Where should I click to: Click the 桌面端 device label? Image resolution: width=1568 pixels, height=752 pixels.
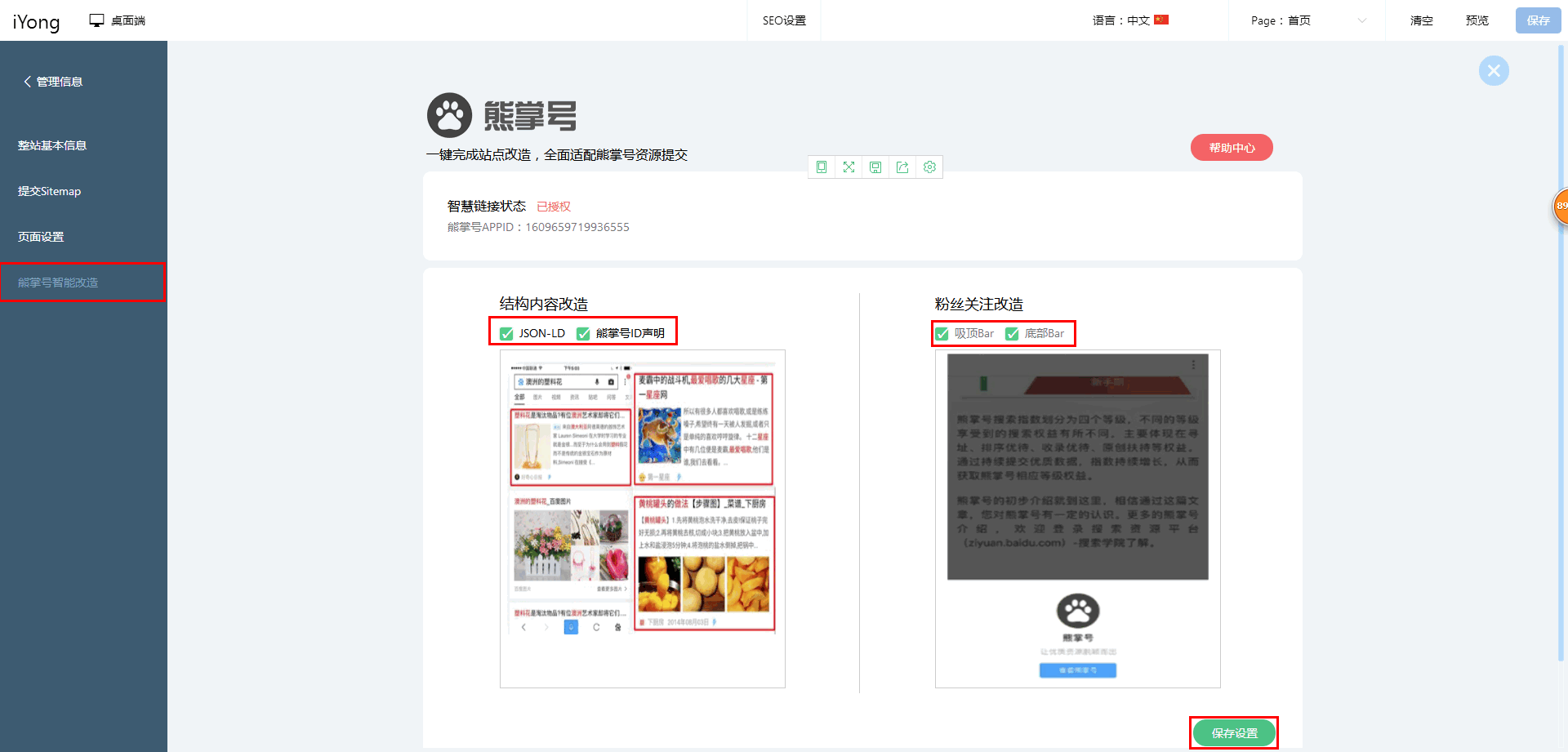tap(128, 20)
